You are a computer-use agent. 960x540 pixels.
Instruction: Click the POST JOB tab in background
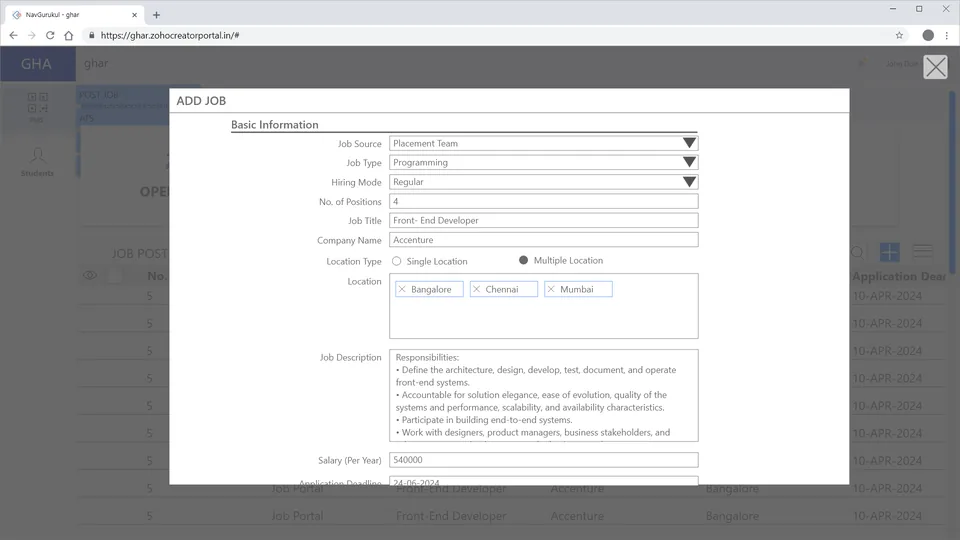(99, 95)
